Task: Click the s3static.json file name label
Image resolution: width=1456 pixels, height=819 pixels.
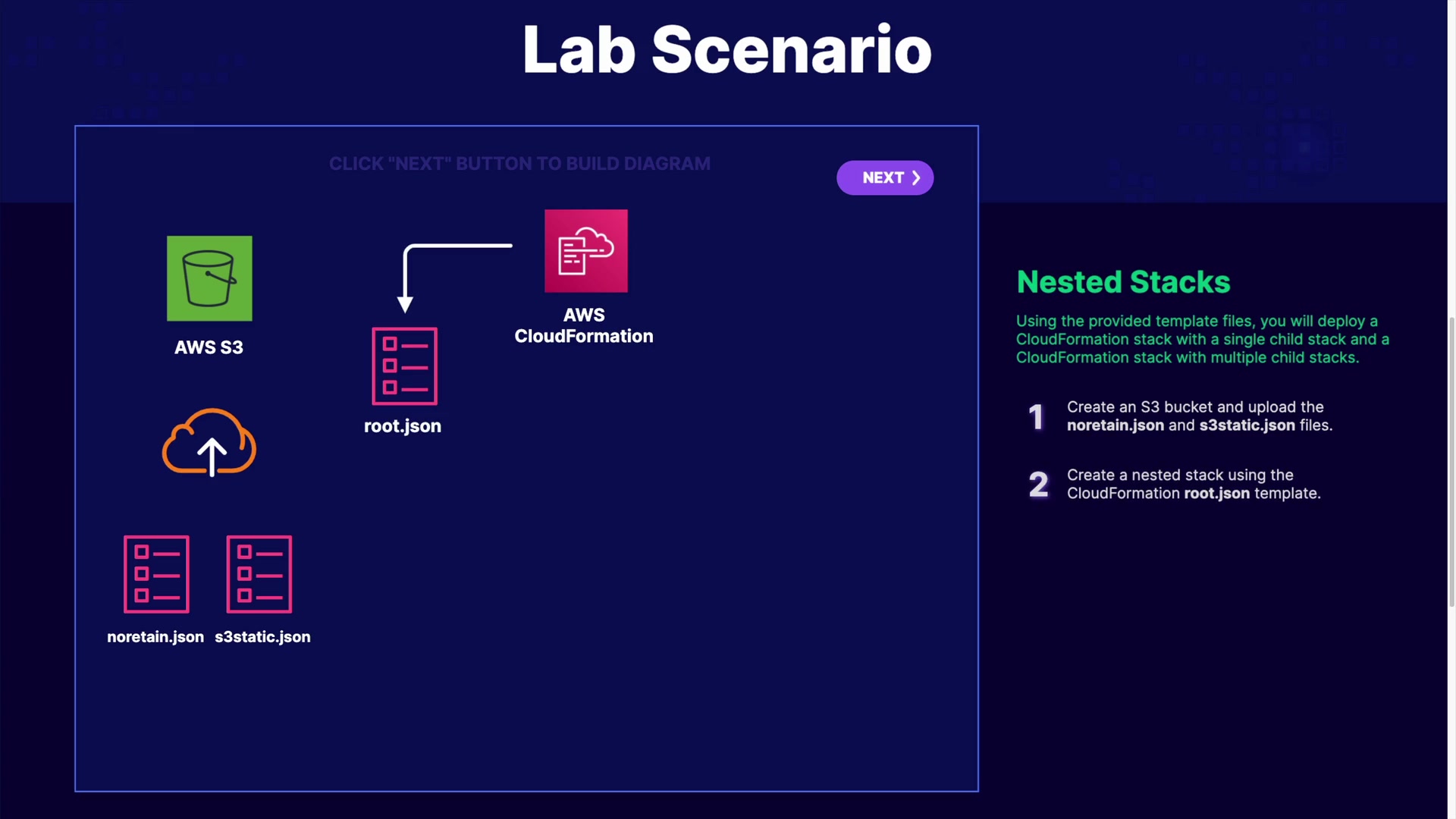Action: (262, 637)
